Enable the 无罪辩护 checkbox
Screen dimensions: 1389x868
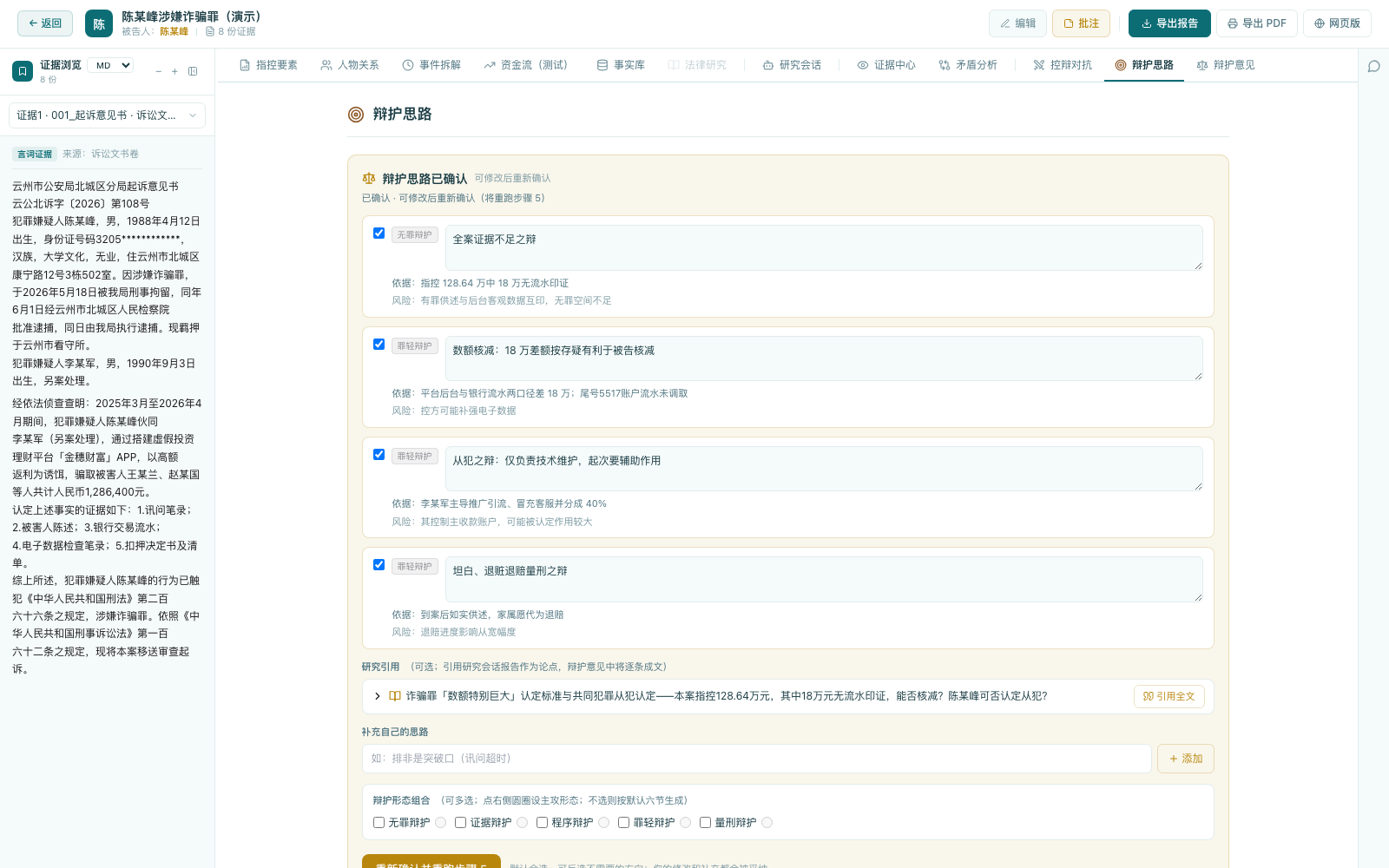coord(379,823)
